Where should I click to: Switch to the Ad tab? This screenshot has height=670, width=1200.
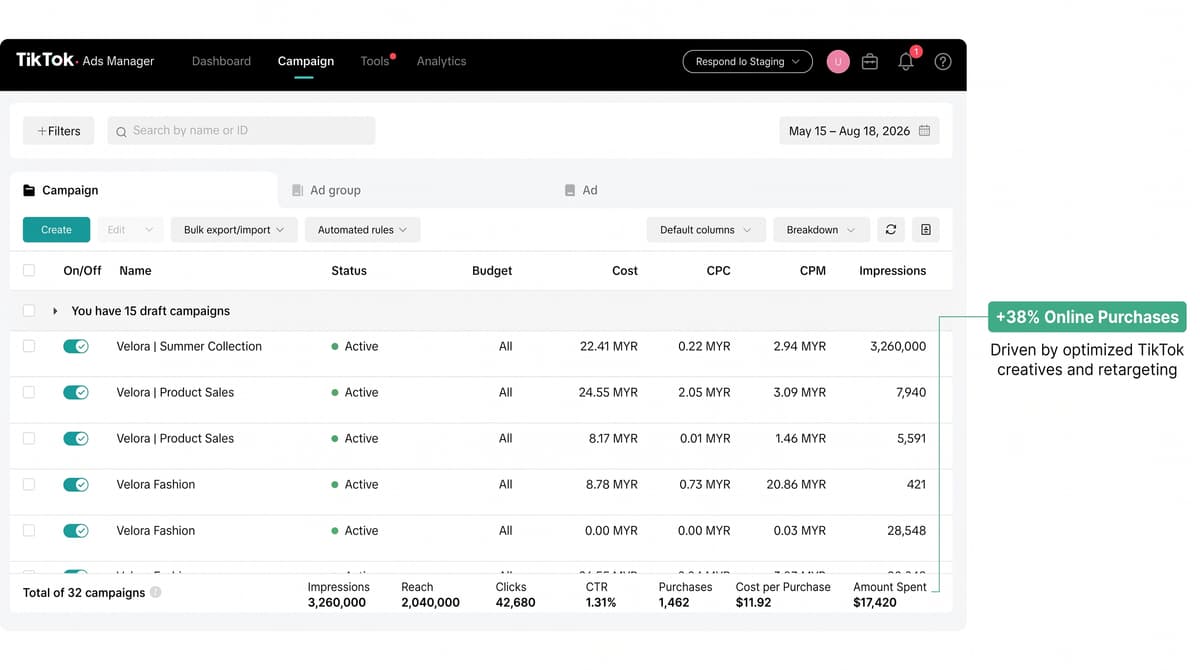[x=581, y=190]
